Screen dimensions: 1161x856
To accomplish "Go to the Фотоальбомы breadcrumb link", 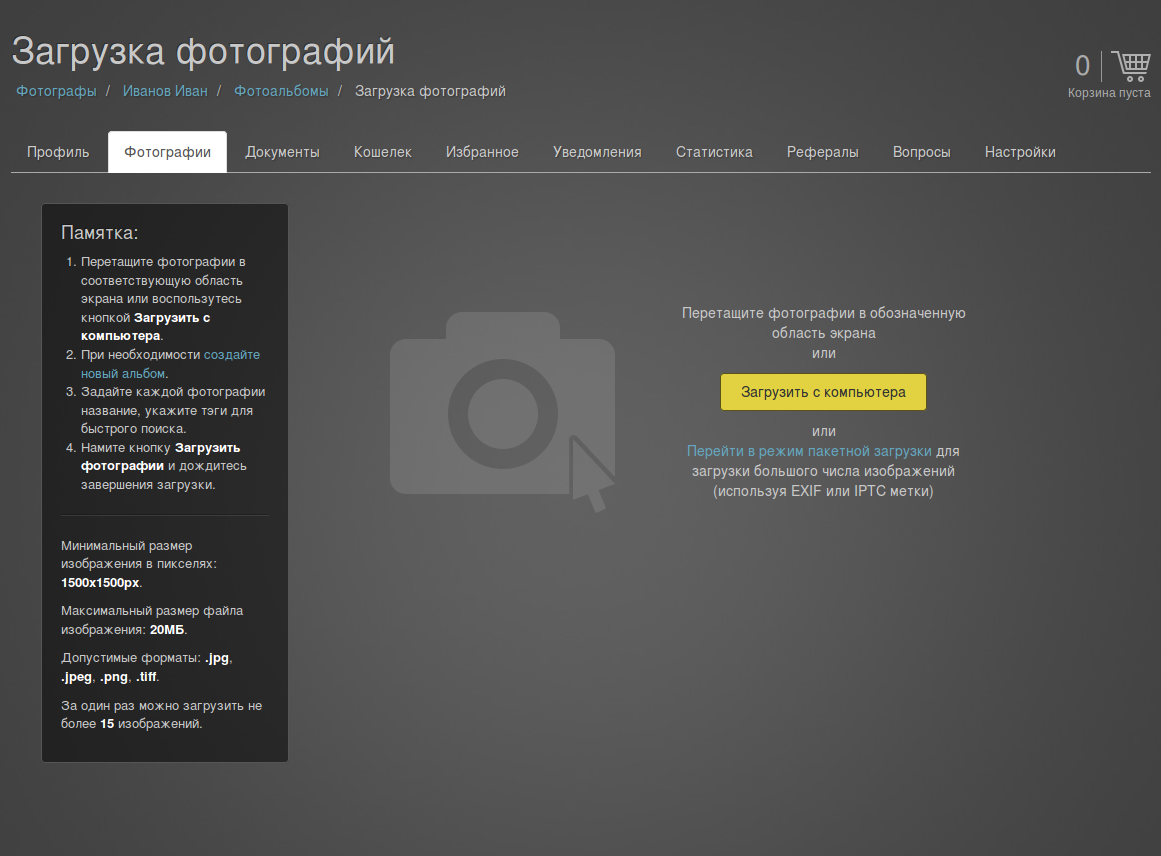I will point(281,91).
